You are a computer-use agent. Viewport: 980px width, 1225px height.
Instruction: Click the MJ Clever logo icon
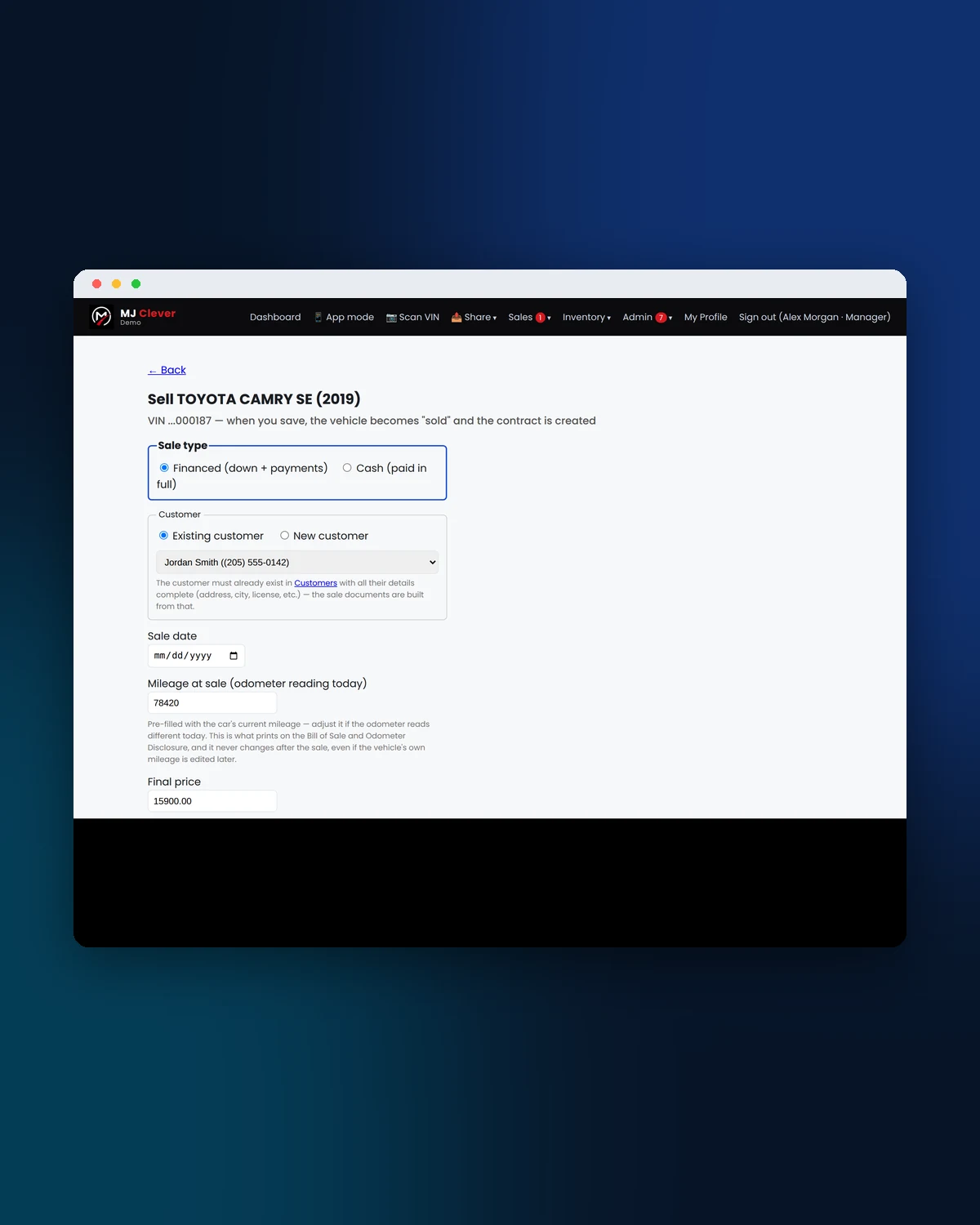pos(101,316)
